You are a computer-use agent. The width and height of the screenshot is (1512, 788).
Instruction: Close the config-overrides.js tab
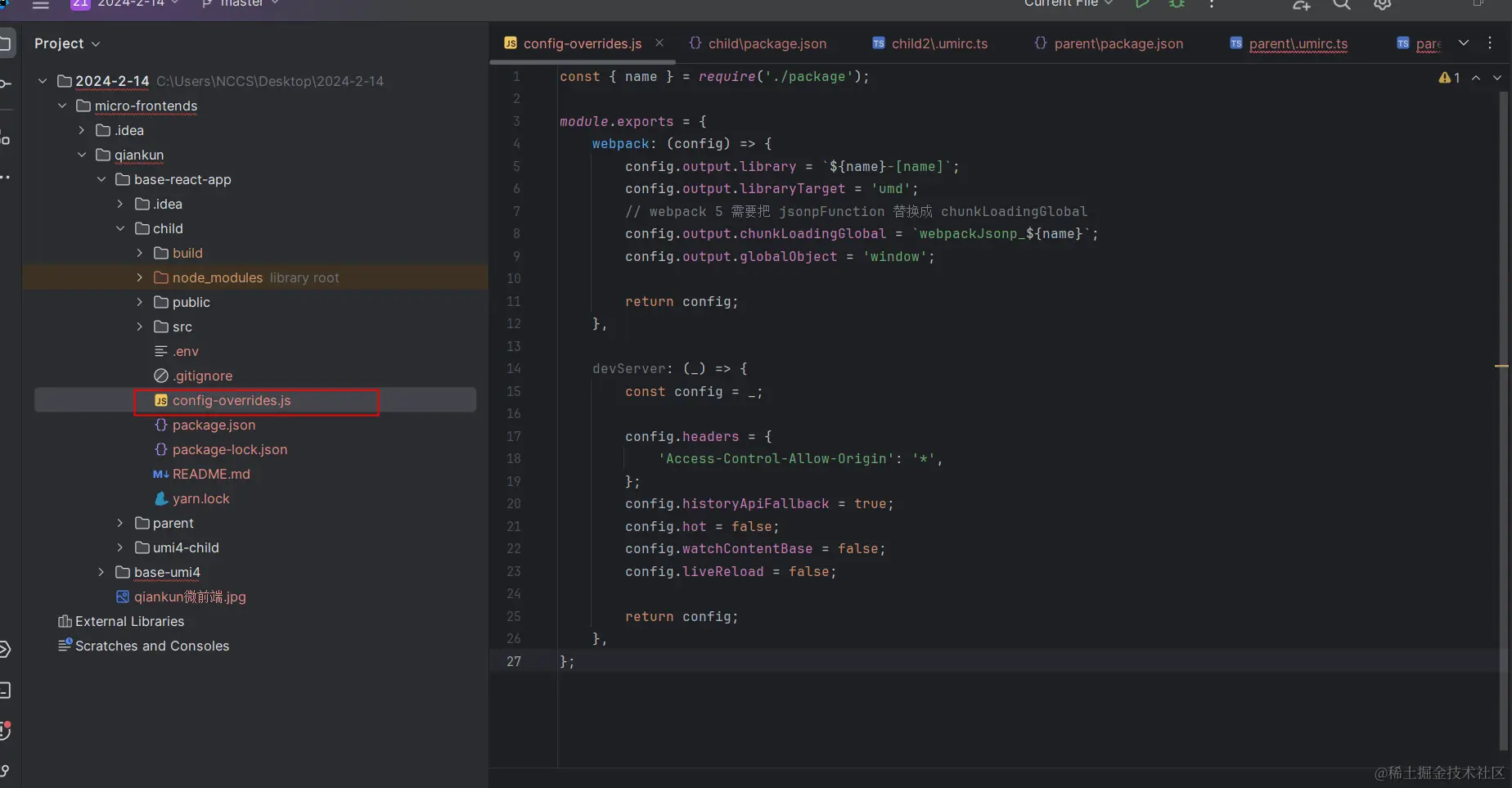659,43
